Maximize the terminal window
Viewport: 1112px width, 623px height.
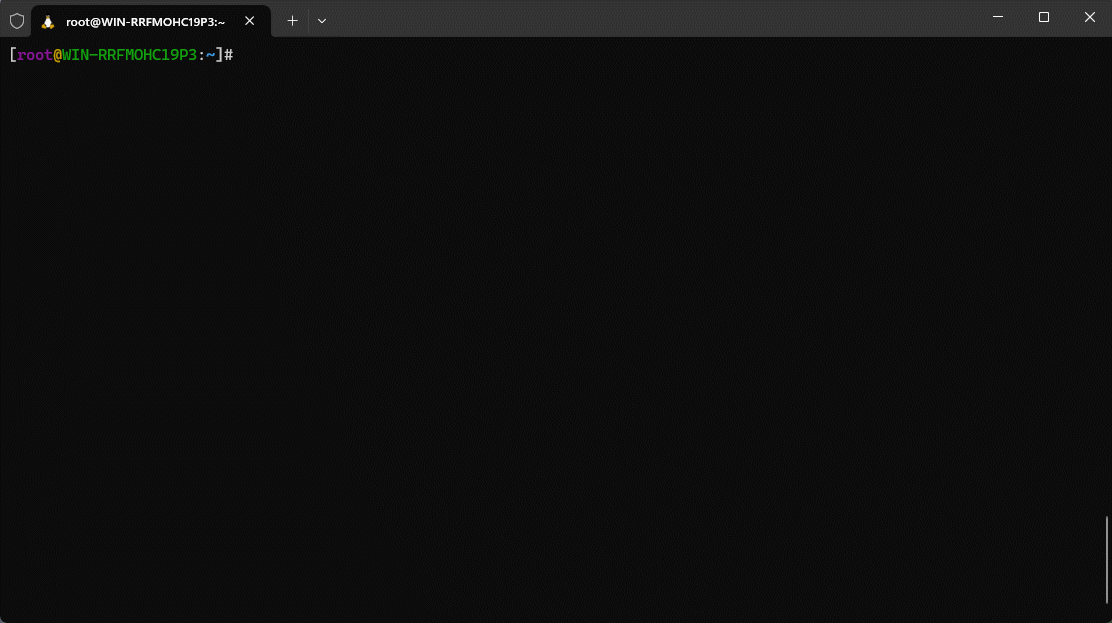tap(1044, 17)
